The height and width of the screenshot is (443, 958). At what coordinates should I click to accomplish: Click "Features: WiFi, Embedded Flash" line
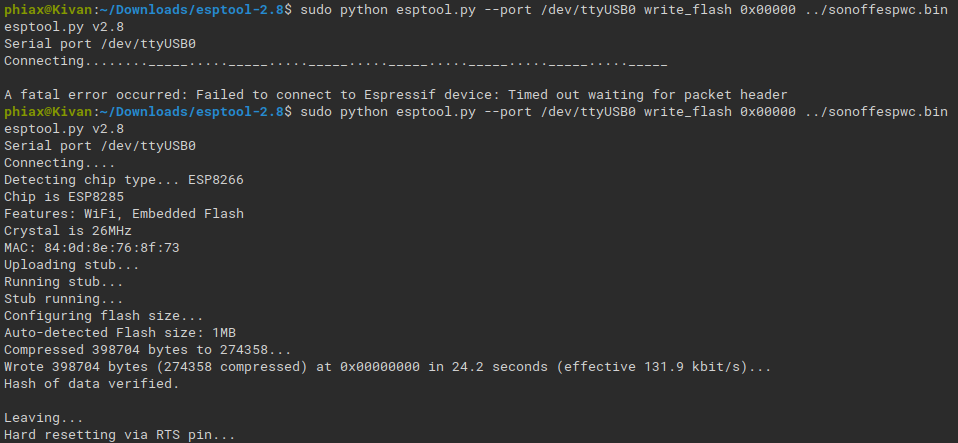[123, 213]
